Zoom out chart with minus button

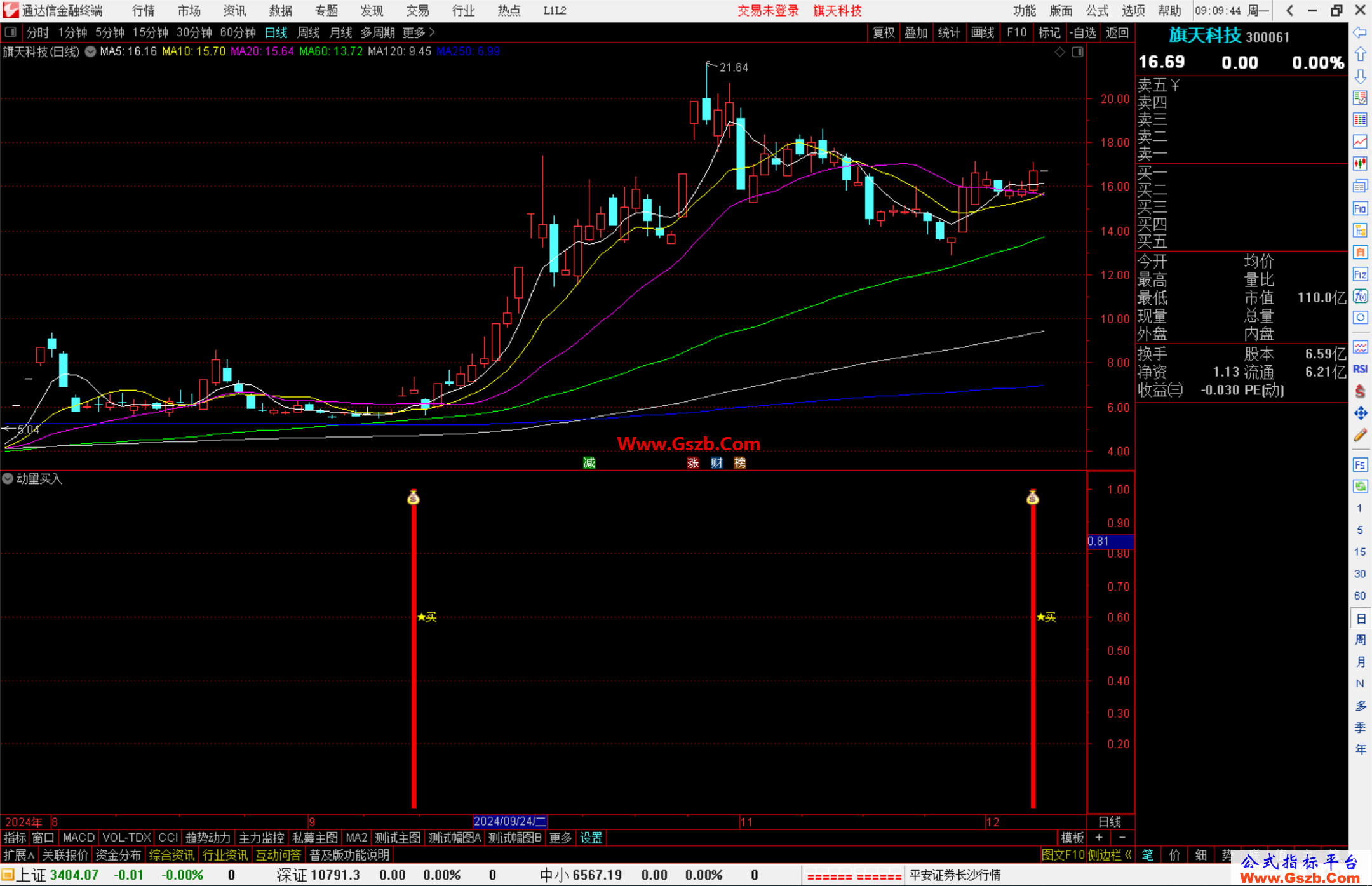pos(1122,838)
